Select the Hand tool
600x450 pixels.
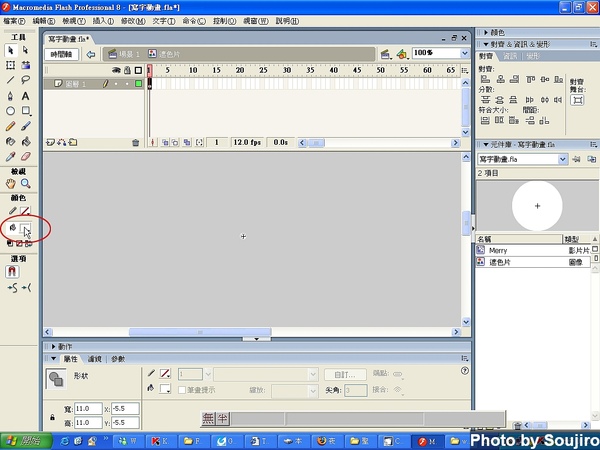tap(11, 184)
